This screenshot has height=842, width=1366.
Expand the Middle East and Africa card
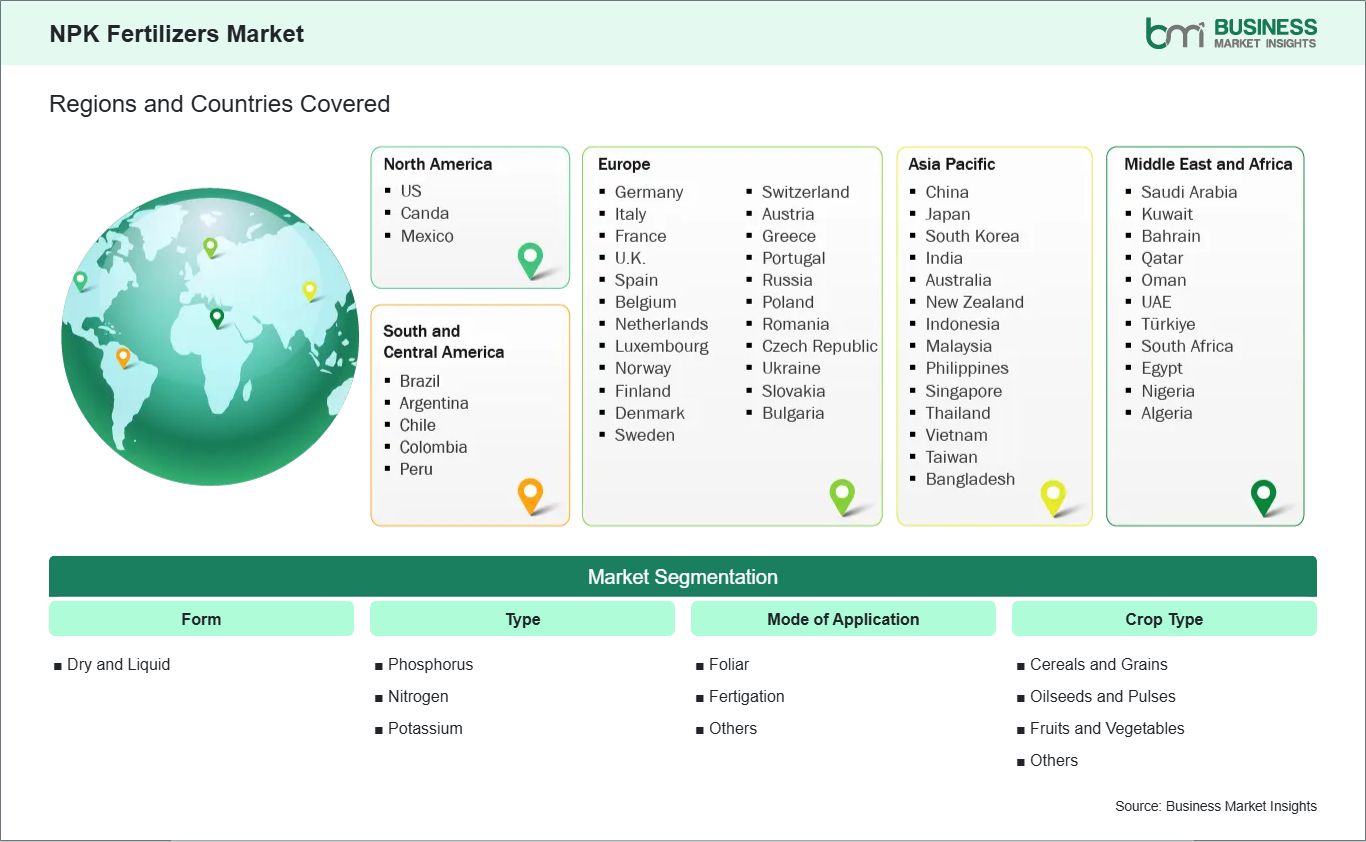click(1204, 335)
